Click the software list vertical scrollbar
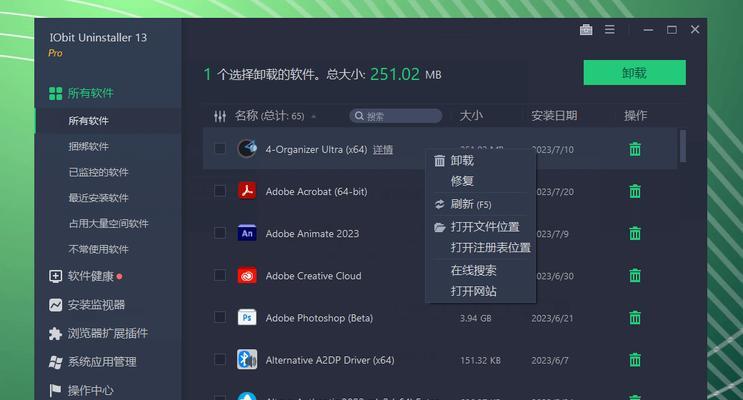 683,146
